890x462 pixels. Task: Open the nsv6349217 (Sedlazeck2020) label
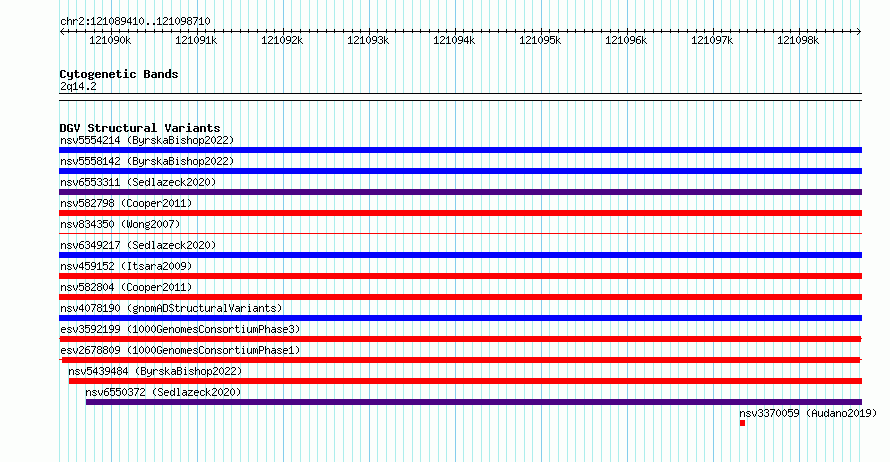click(x=138, y=245)
